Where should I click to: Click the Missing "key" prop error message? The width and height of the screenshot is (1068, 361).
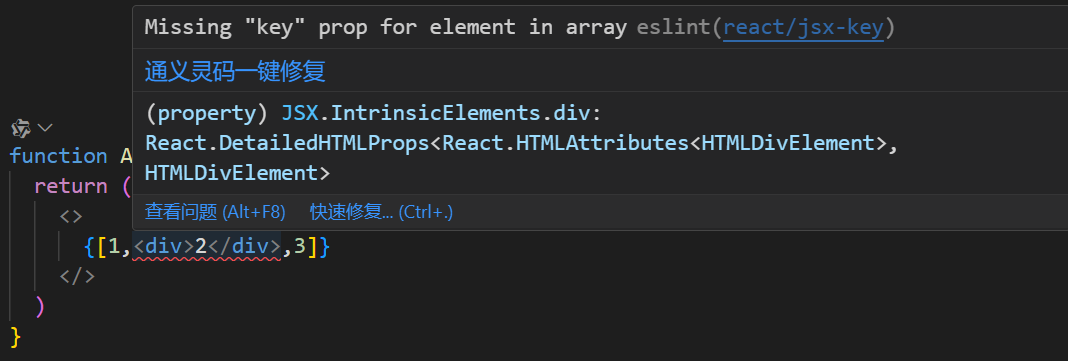(386, 28)
